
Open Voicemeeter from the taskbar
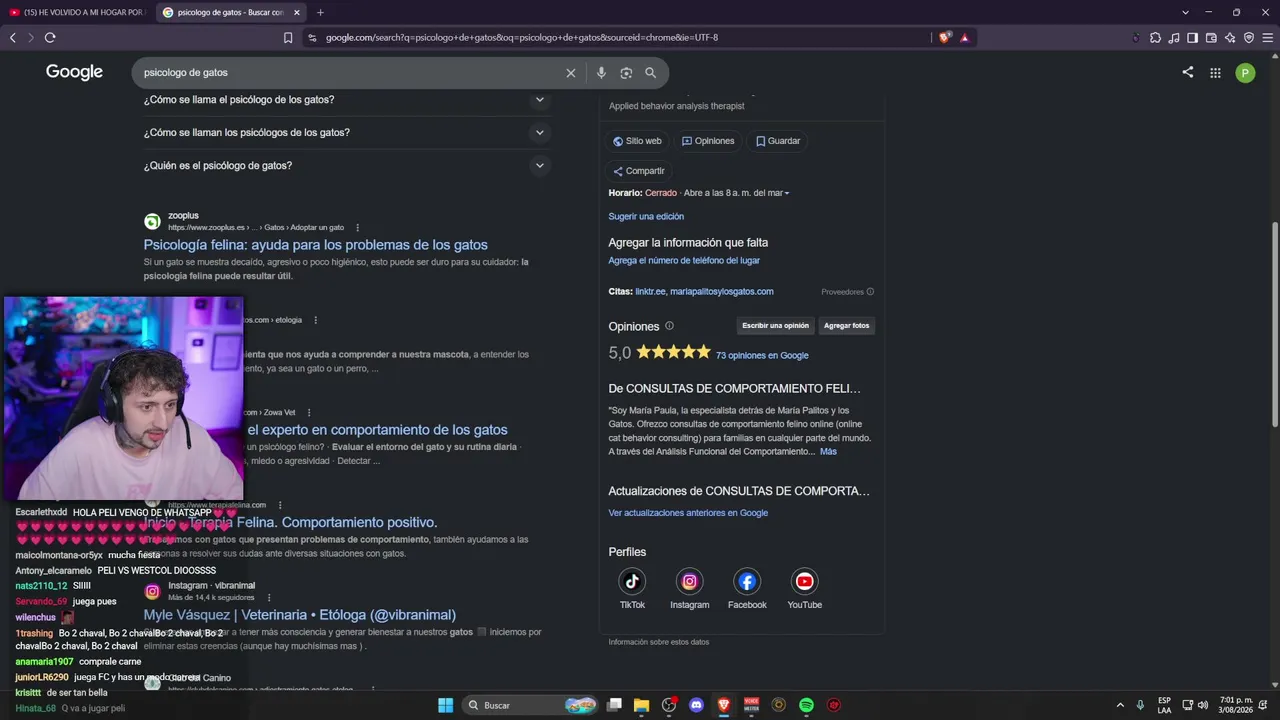pos(752,705)
